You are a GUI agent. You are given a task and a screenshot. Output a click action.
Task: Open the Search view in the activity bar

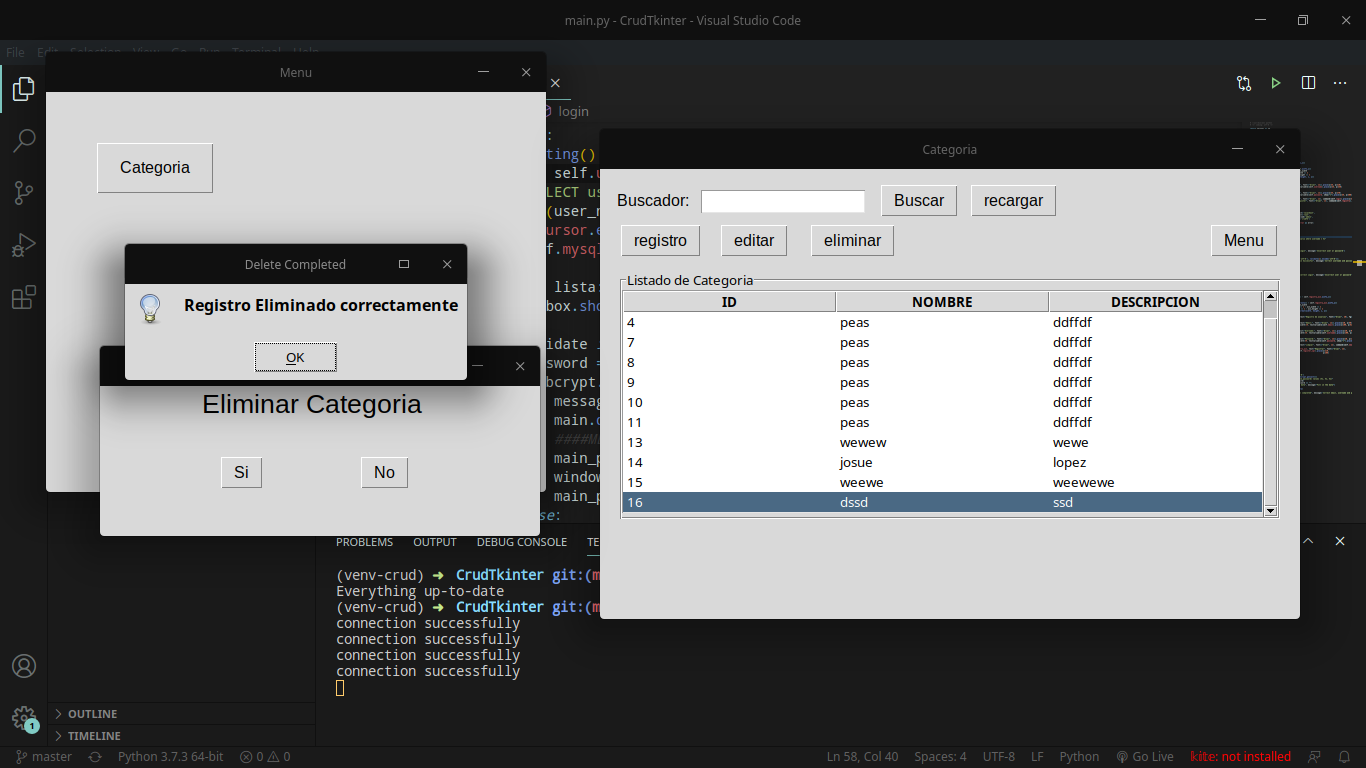[24, 141]
